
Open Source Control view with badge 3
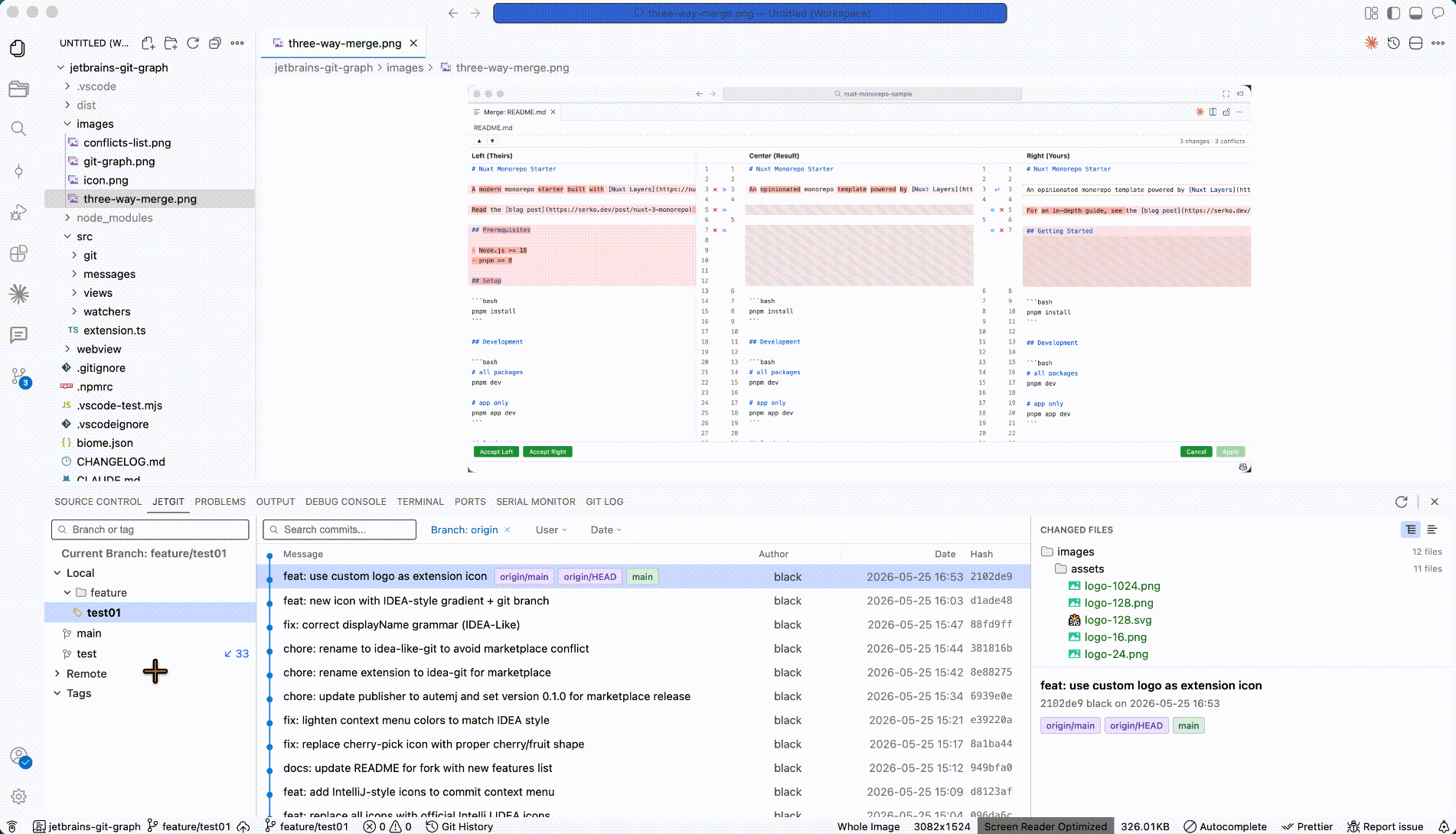coord(20,377)
